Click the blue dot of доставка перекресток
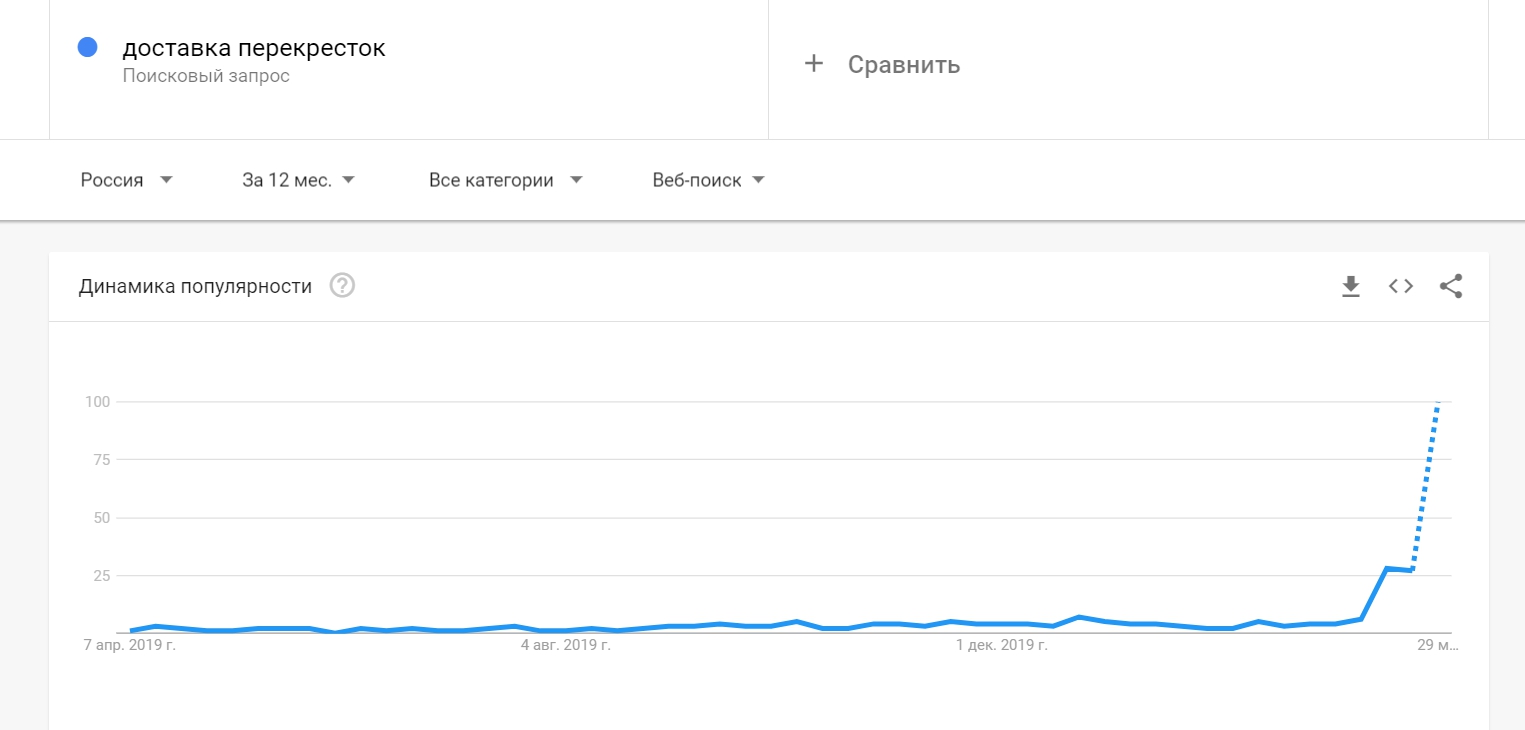The height and width of the screenshot is (730, 1525). click(x=87, y=47)
